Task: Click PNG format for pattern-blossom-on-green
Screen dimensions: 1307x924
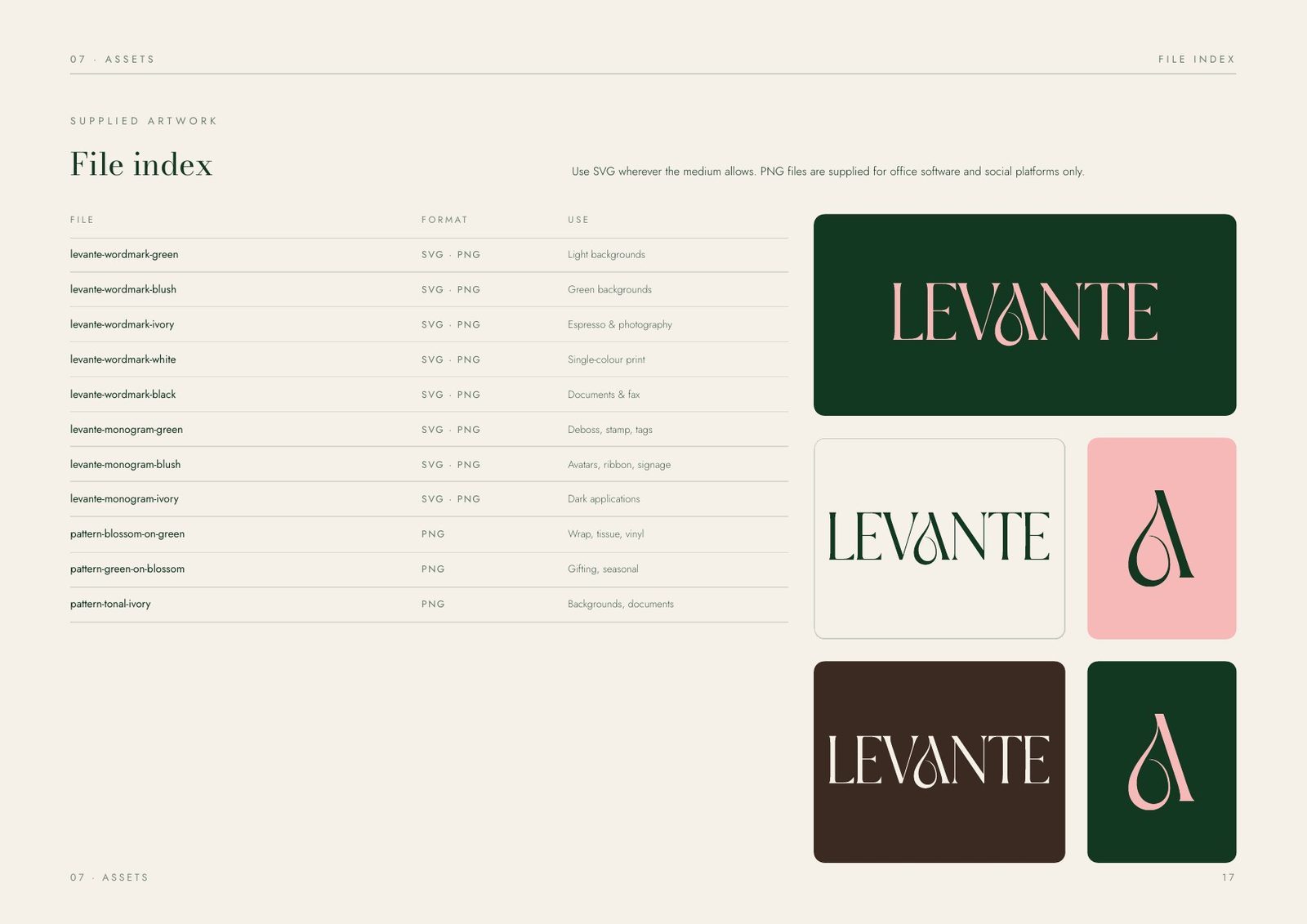Action: [x=433, y=534]
